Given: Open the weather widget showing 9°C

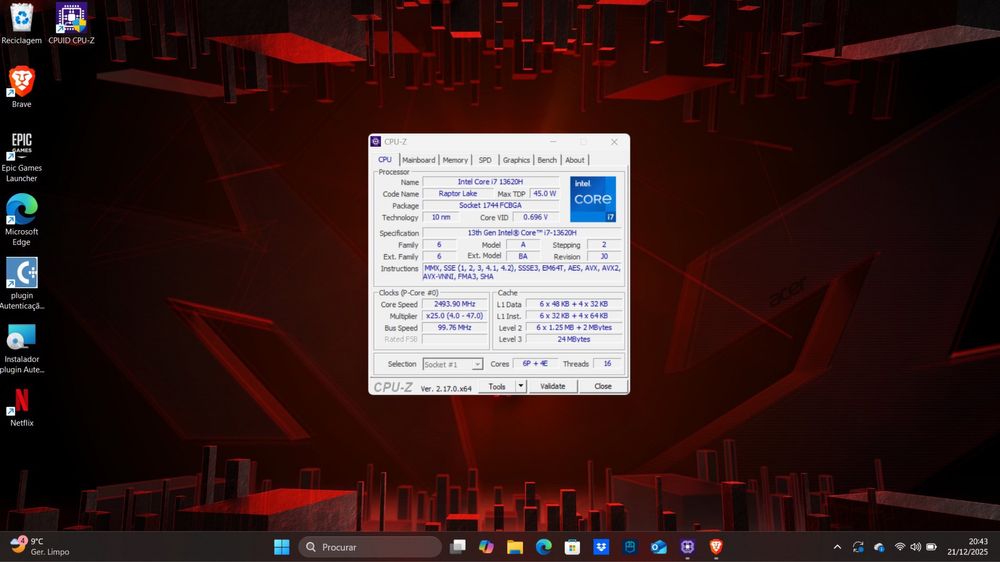Looking at the screenshot, I should (40, 547).
